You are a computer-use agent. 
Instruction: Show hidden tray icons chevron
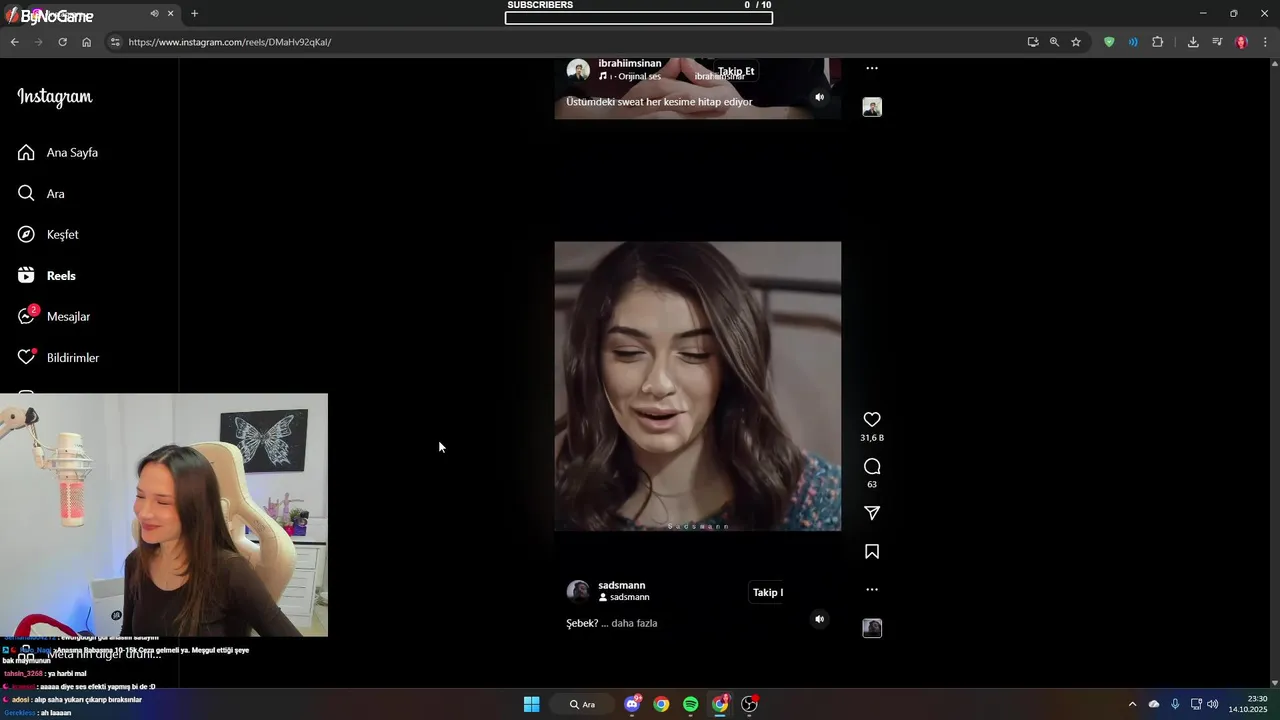pyautogui.click(x=1132, y=704)
